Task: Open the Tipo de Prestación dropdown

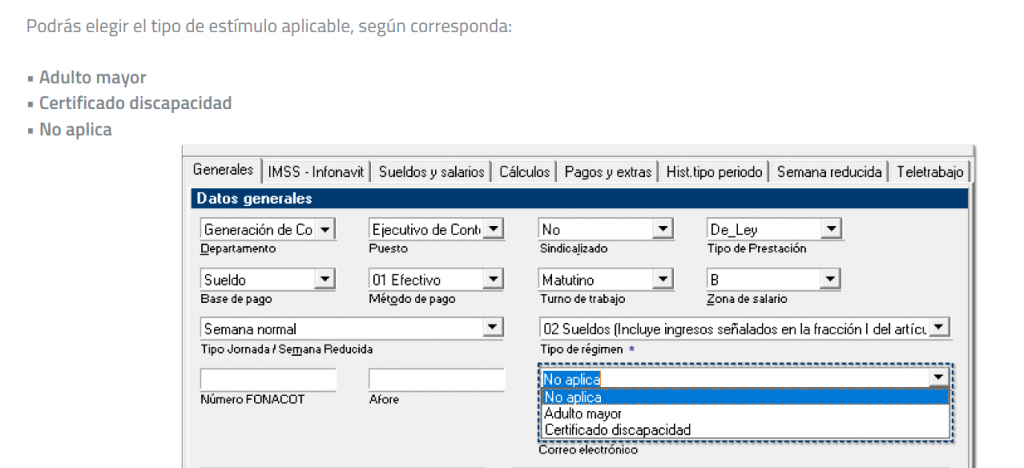Action: 831,230
